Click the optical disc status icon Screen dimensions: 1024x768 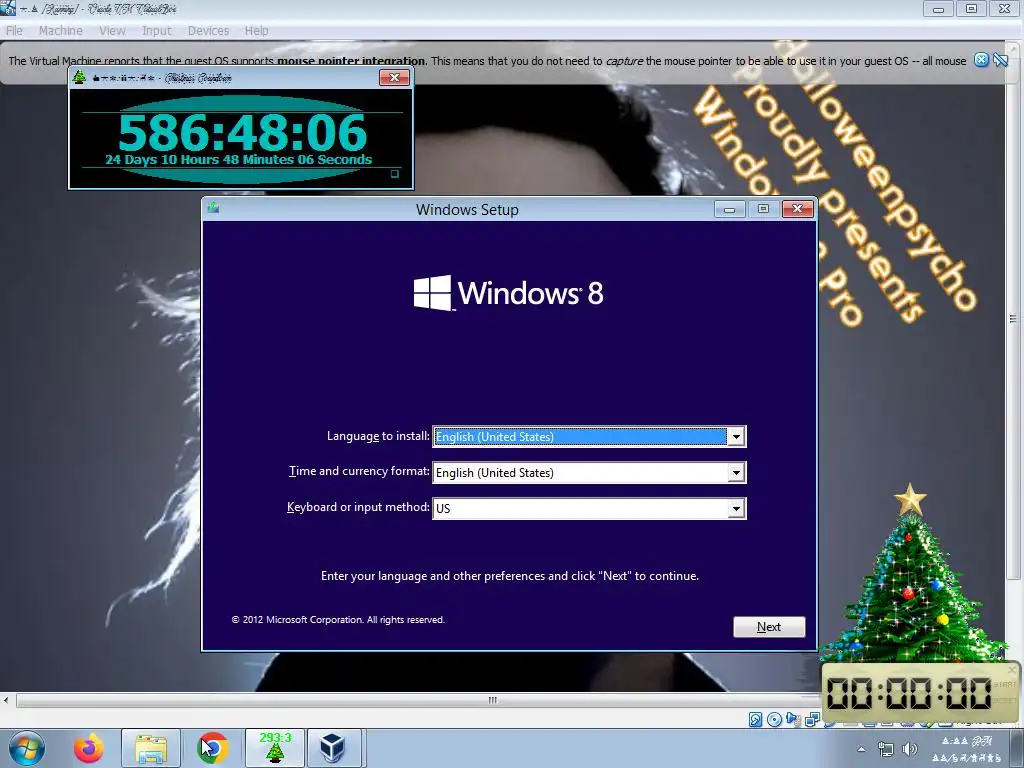pyautogui.click(x=775, y=720)
